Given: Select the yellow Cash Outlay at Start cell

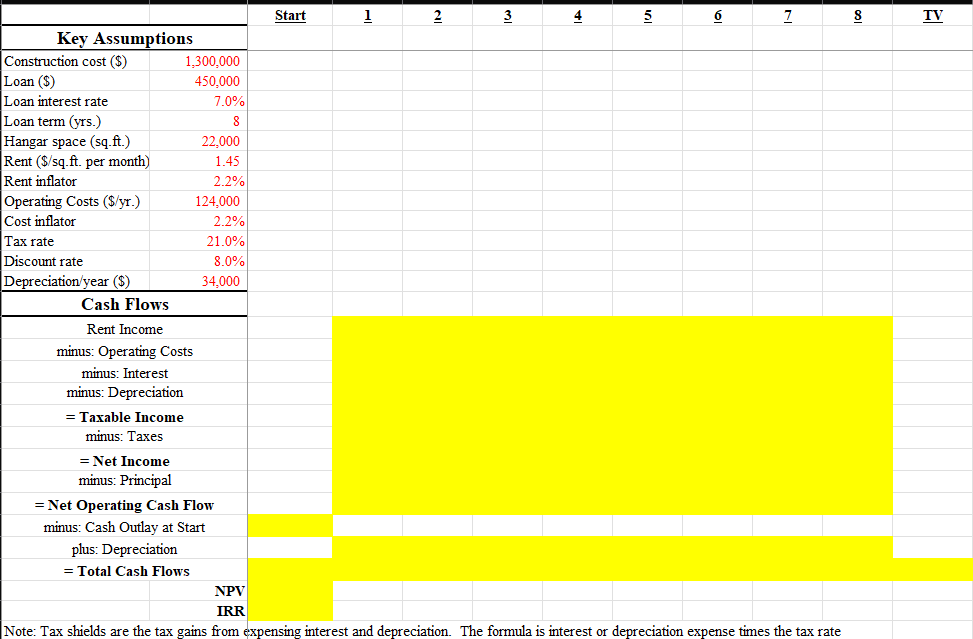Looking at the screenshot, I should coord(290,525).
